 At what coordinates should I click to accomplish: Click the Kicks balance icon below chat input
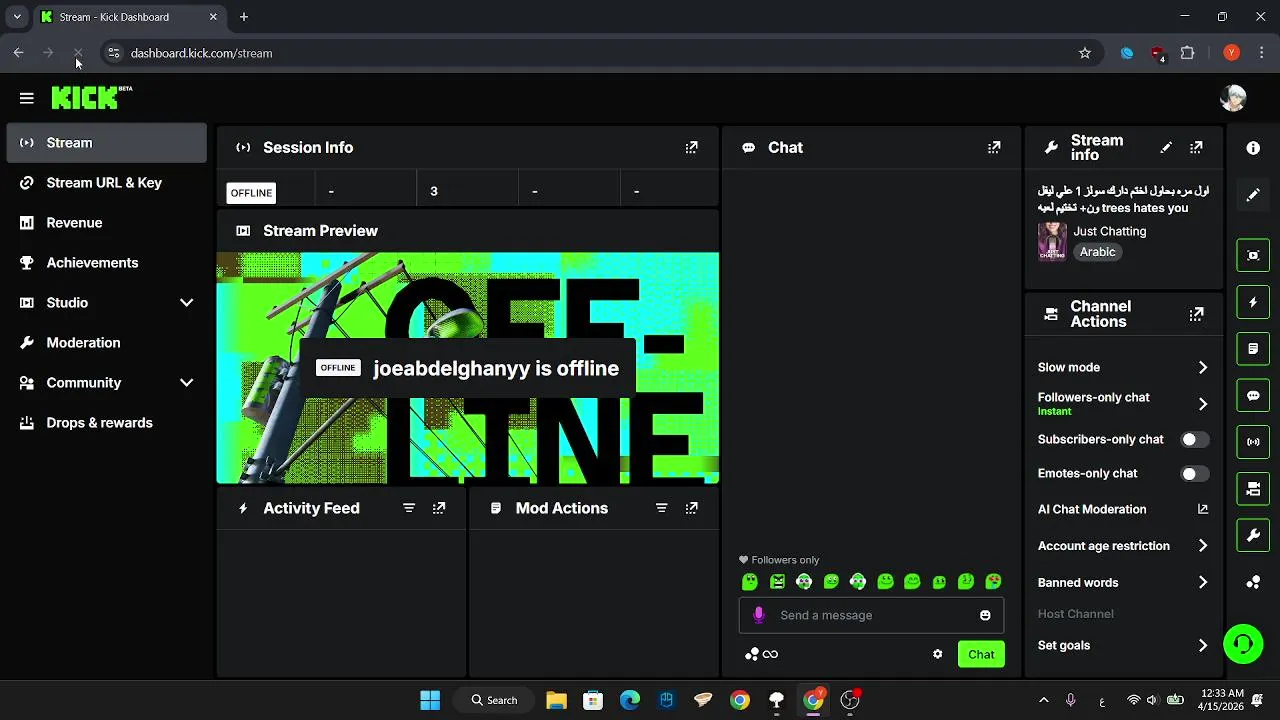pyautogui.click(x=761, y=654)
